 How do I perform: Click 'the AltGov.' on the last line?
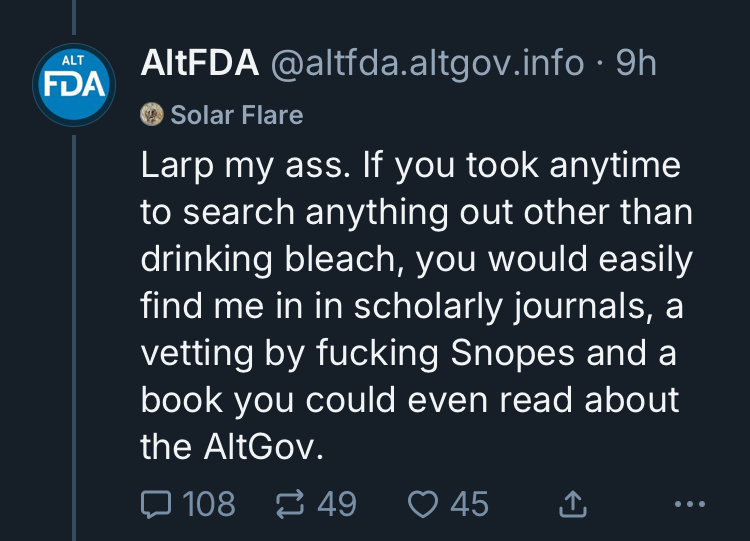click(233, 447)
